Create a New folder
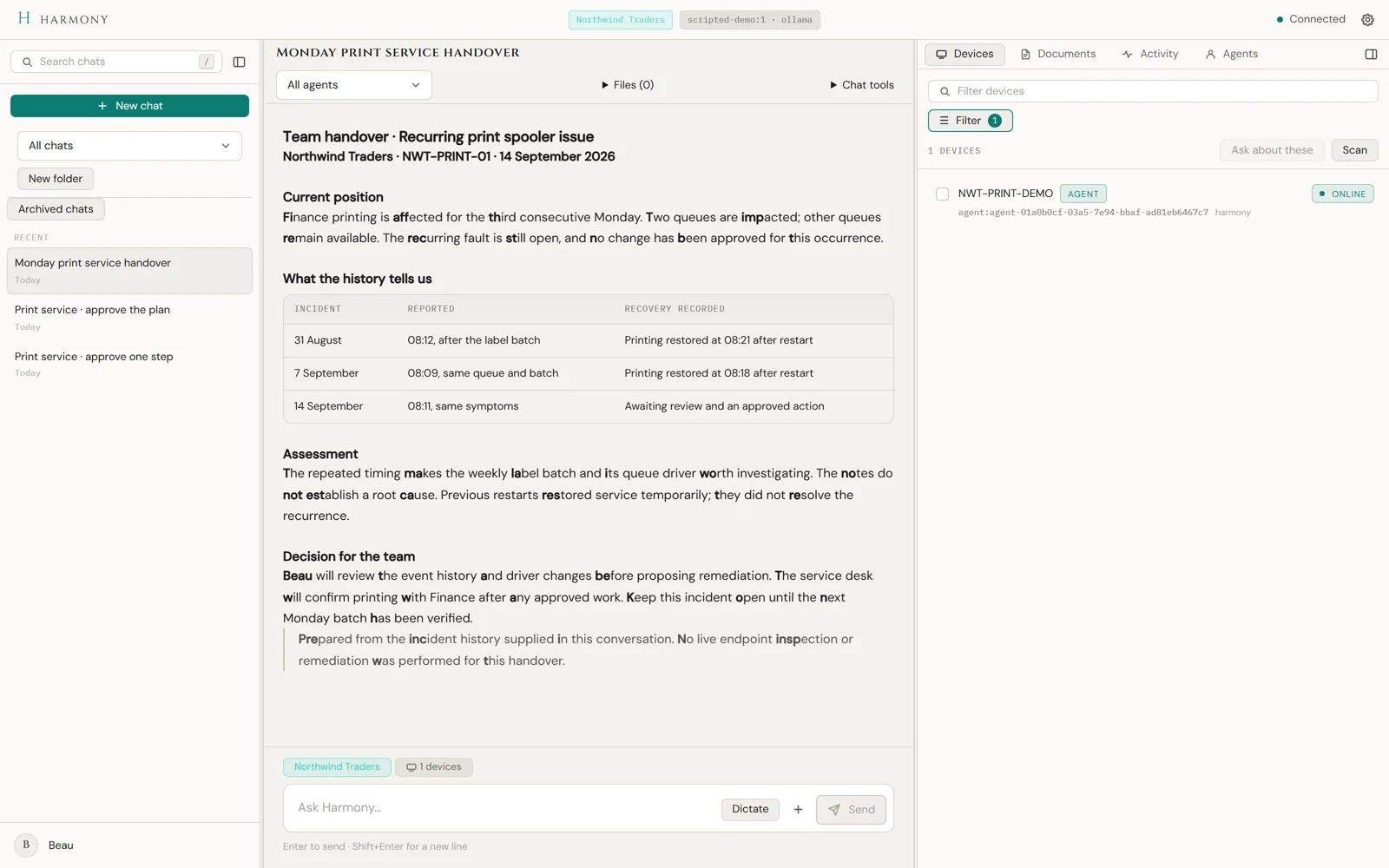Viewport: 1389px width, 868px height. click(x=56, y=179)
